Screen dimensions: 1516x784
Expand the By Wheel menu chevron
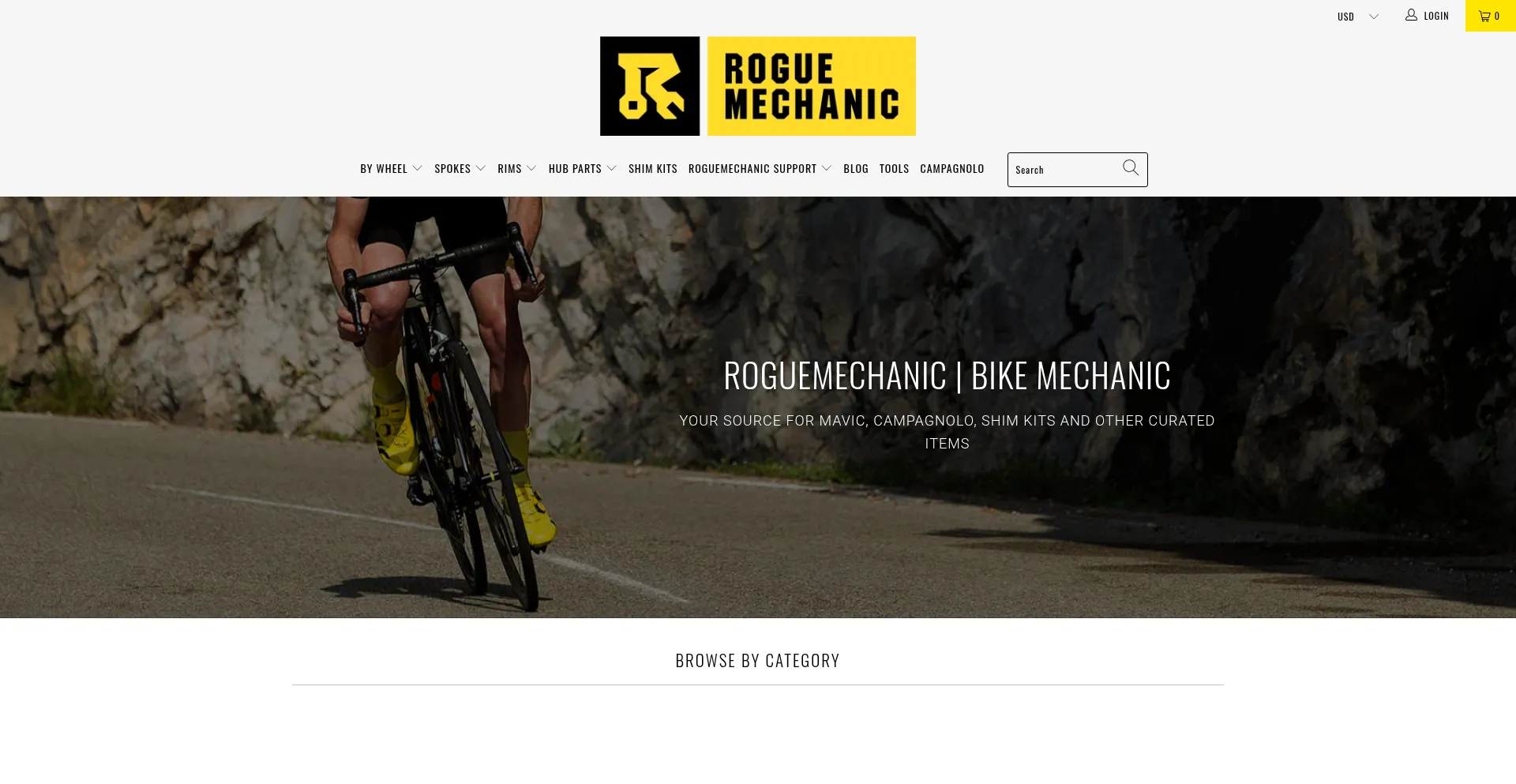click(417, 169)
